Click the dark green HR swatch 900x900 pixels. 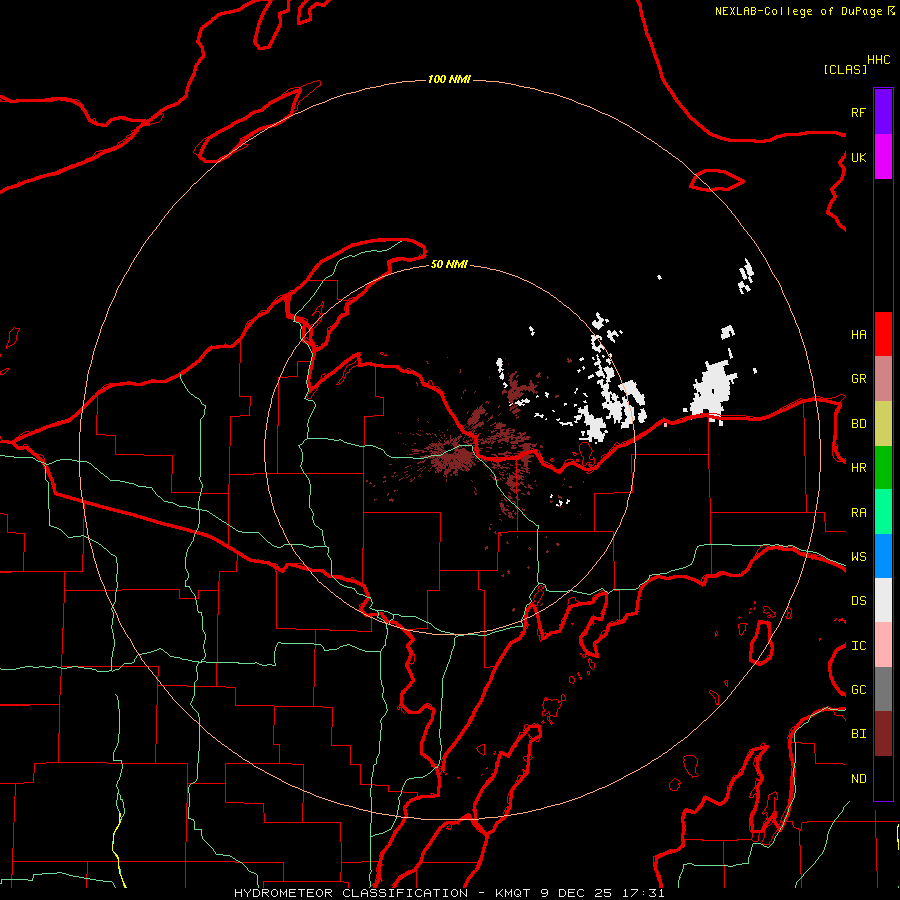point(883,468)
